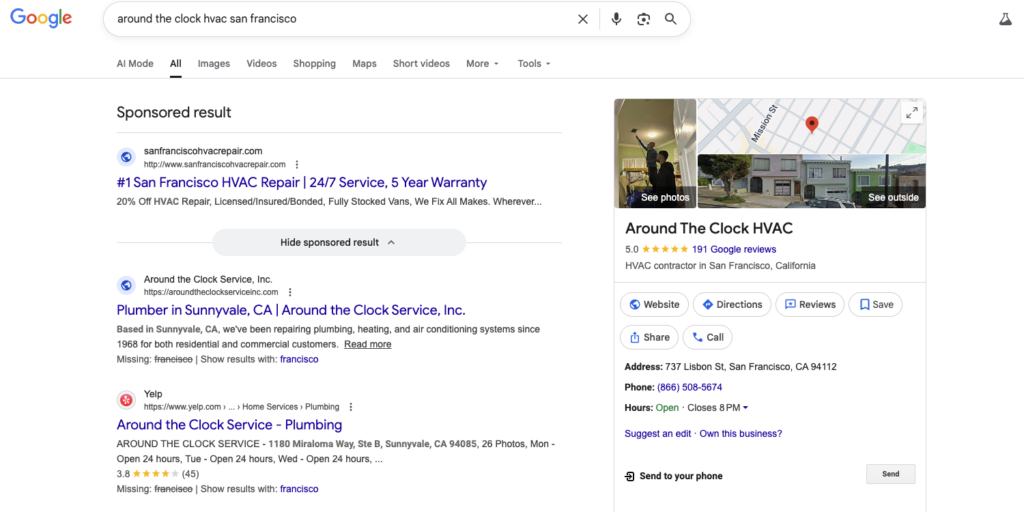The width and height of the screenshot is (1024, 512).
Task: Click Own this business? link
Action: point(741,434)
